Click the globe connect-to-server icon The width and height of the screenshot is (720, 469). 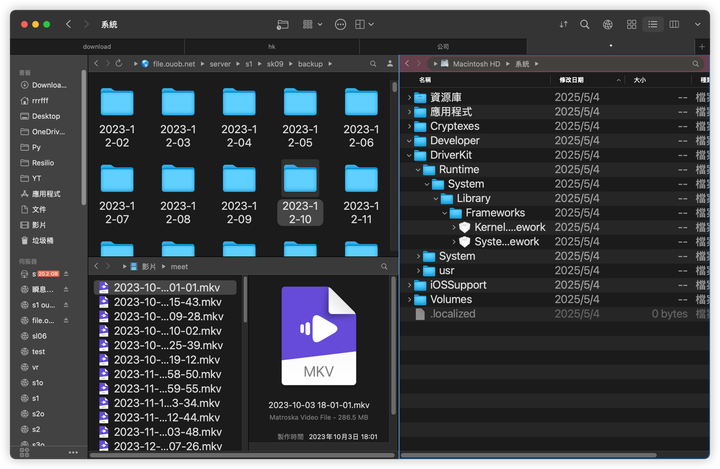click(608, 24)
